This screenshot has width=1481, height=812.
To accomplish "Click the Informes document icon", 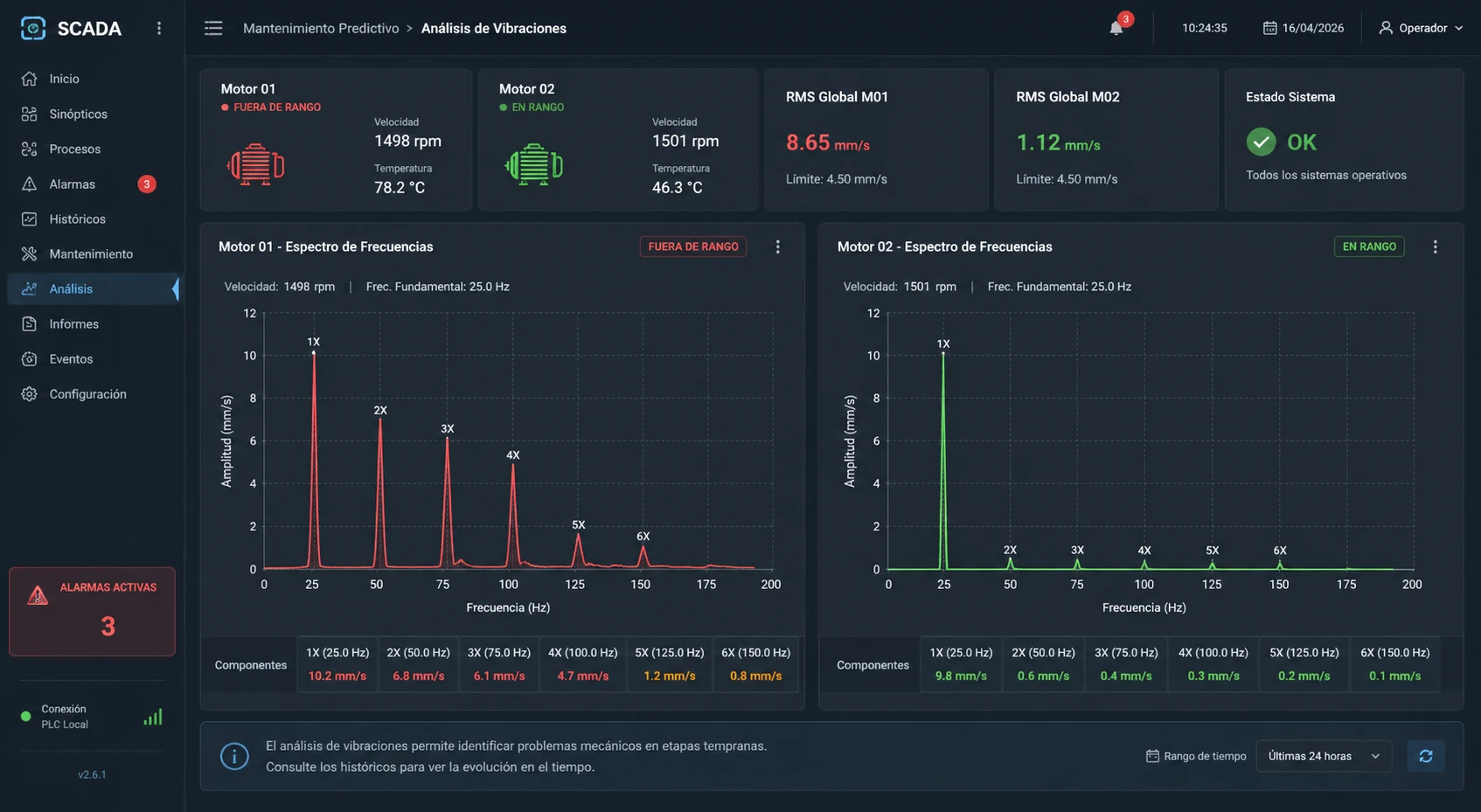I will coord(29,323).
